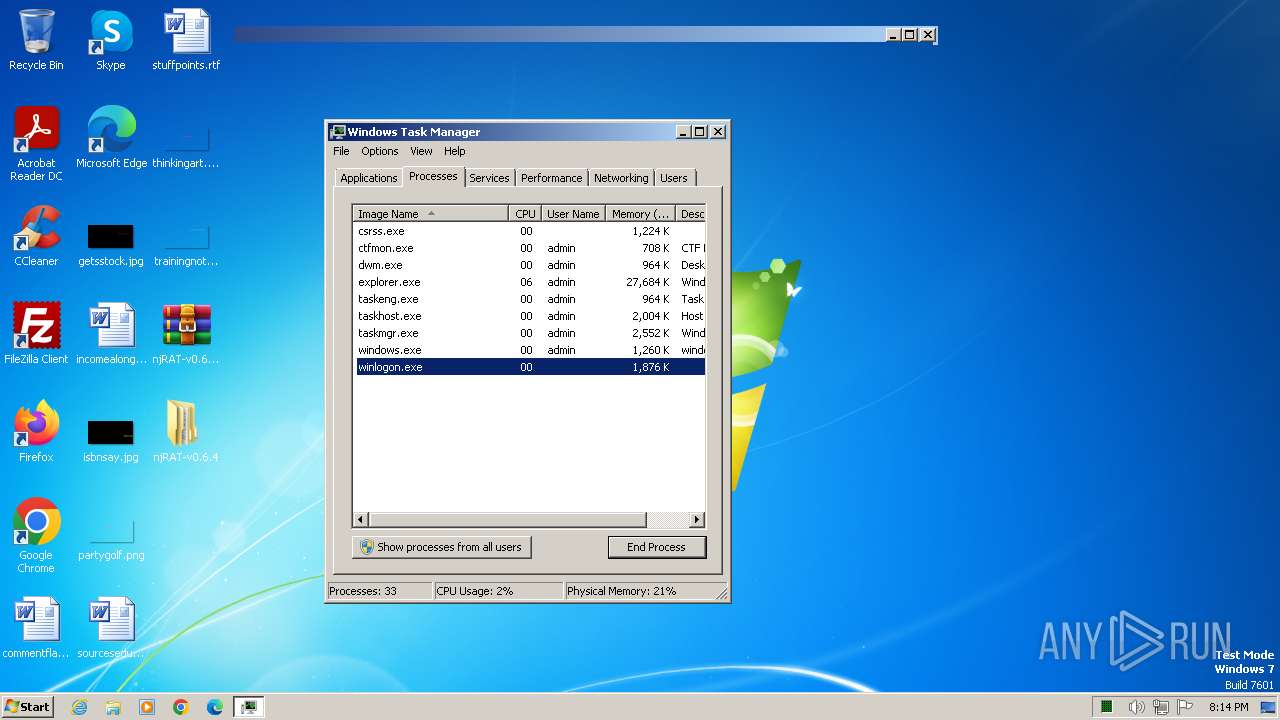
Task: Click the scroll-left arrow of process list
Action: coord(361,519)
